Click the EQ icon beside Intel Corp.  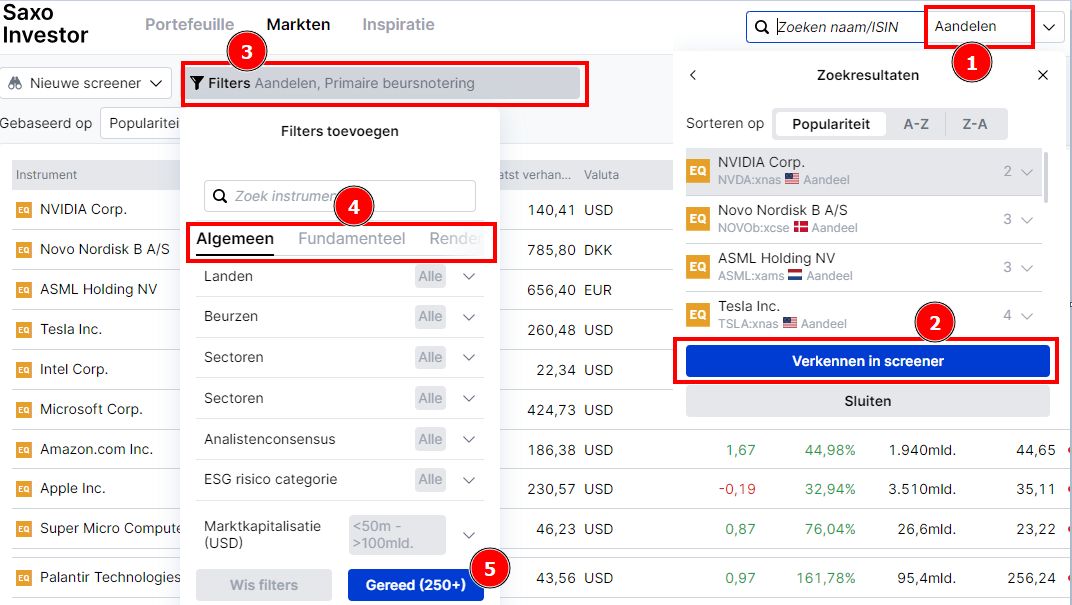(24, 370)
